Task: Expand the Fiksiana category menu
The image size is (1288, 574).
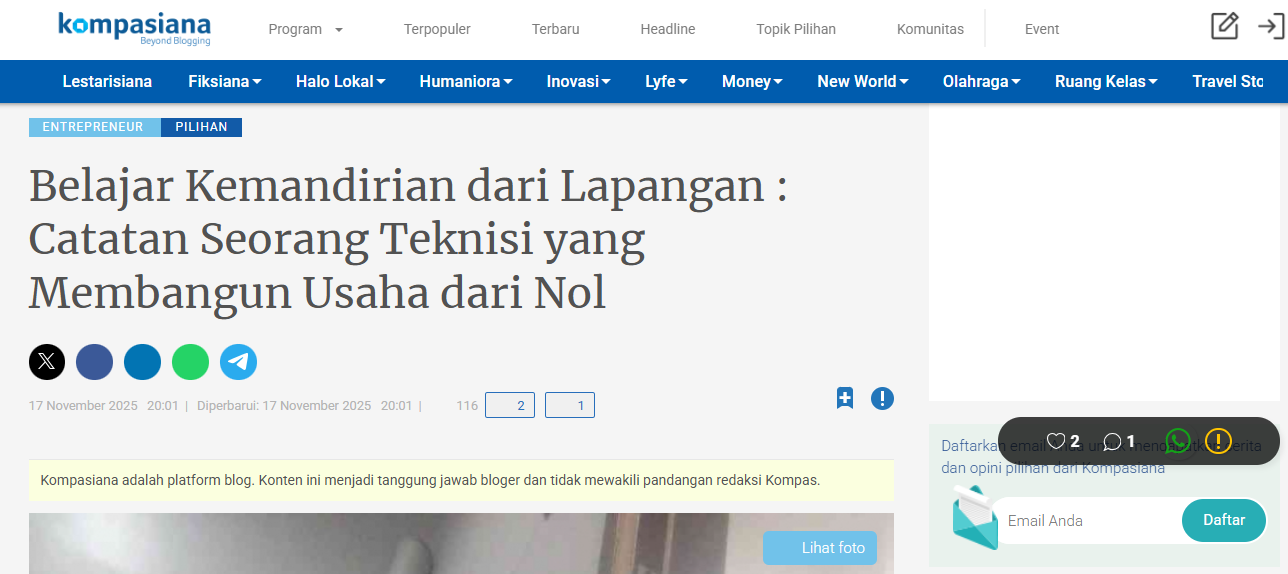Action: (225, 82)
